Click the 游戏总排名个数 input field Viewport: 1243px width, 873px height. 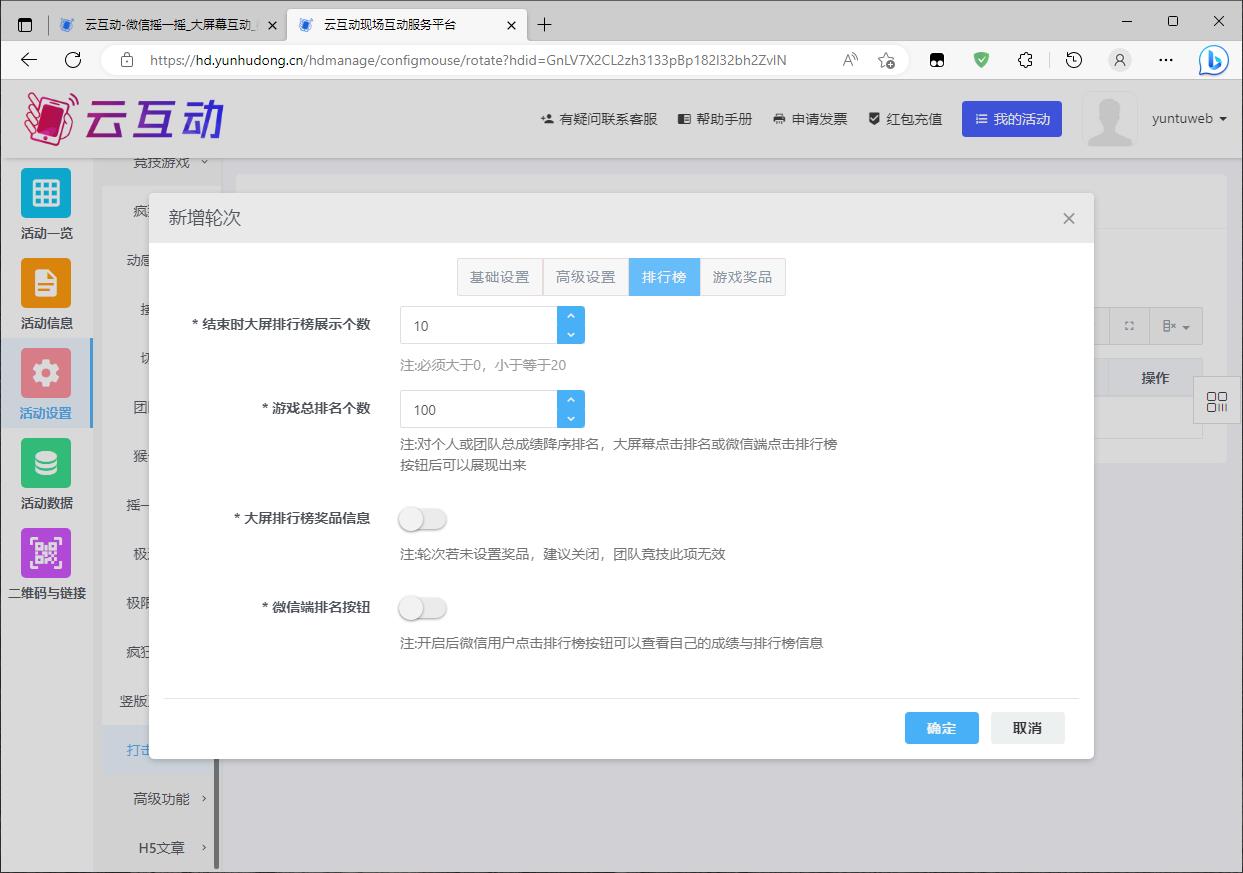[x=478, y=410]
